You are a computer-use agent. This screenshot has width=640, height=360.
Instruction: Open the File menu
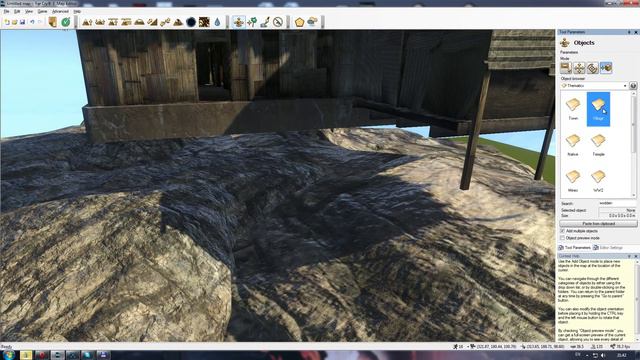pos(7,11)
